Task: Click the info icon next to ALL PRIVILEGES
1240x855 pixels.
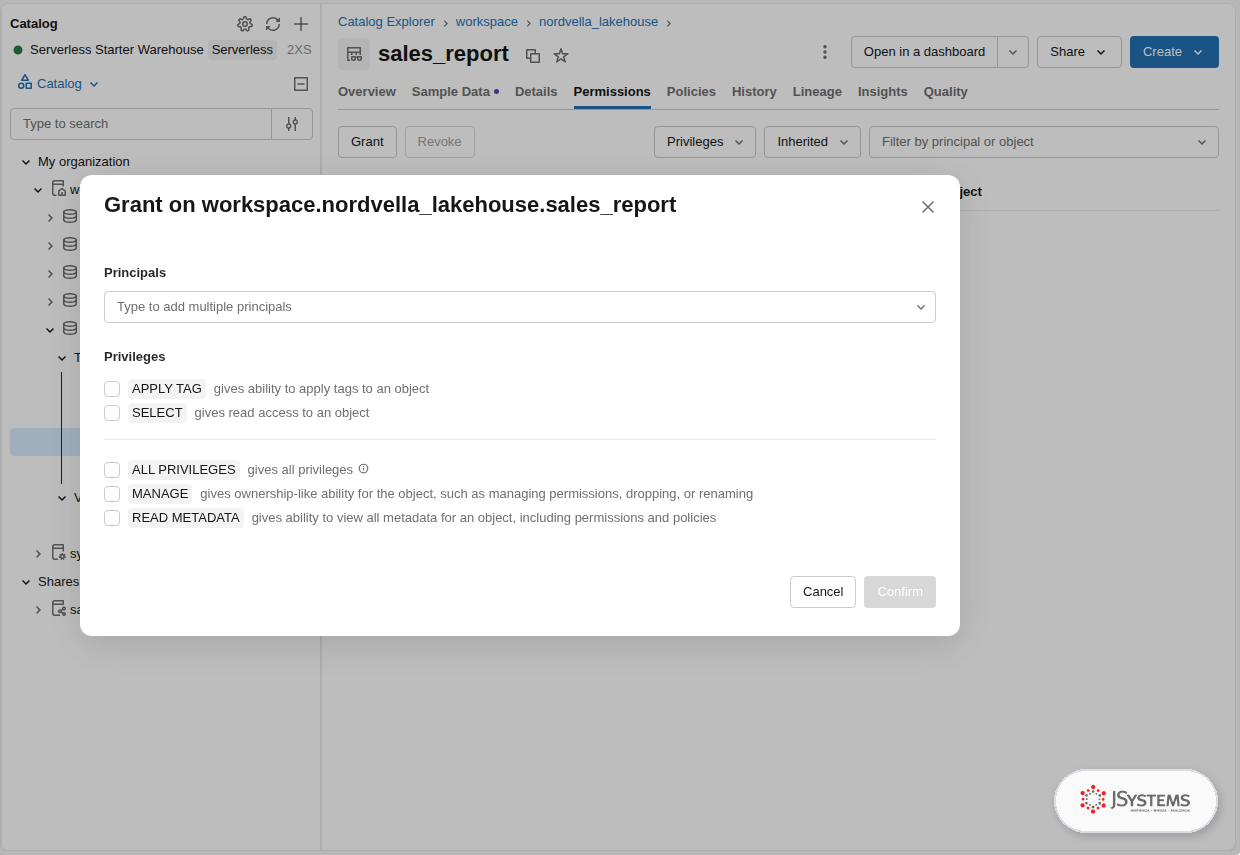Action: 364,469
